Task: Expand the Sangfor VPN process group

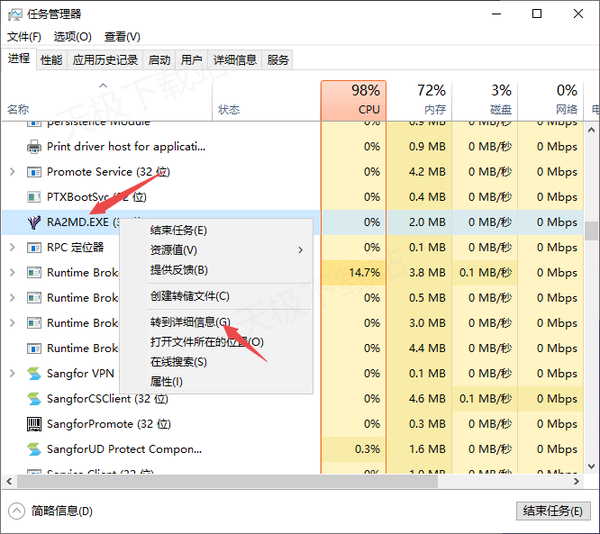Action: click(12, 374)
